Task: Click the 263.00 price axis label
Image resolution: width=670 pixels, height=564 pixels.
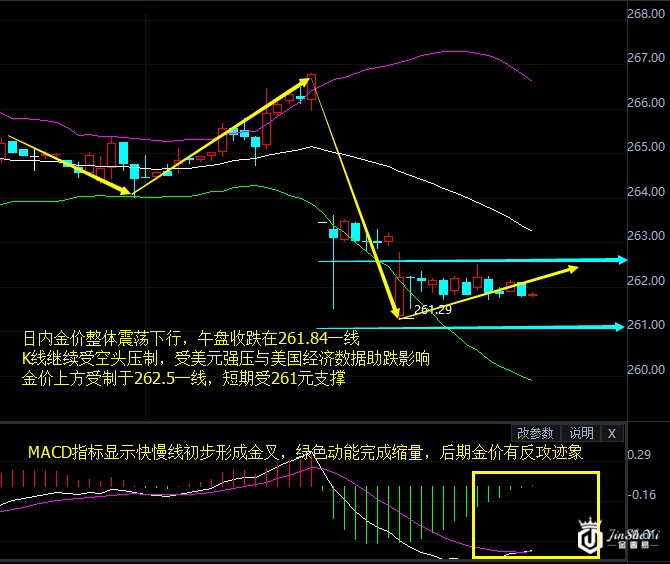Action: pos(646,235)
